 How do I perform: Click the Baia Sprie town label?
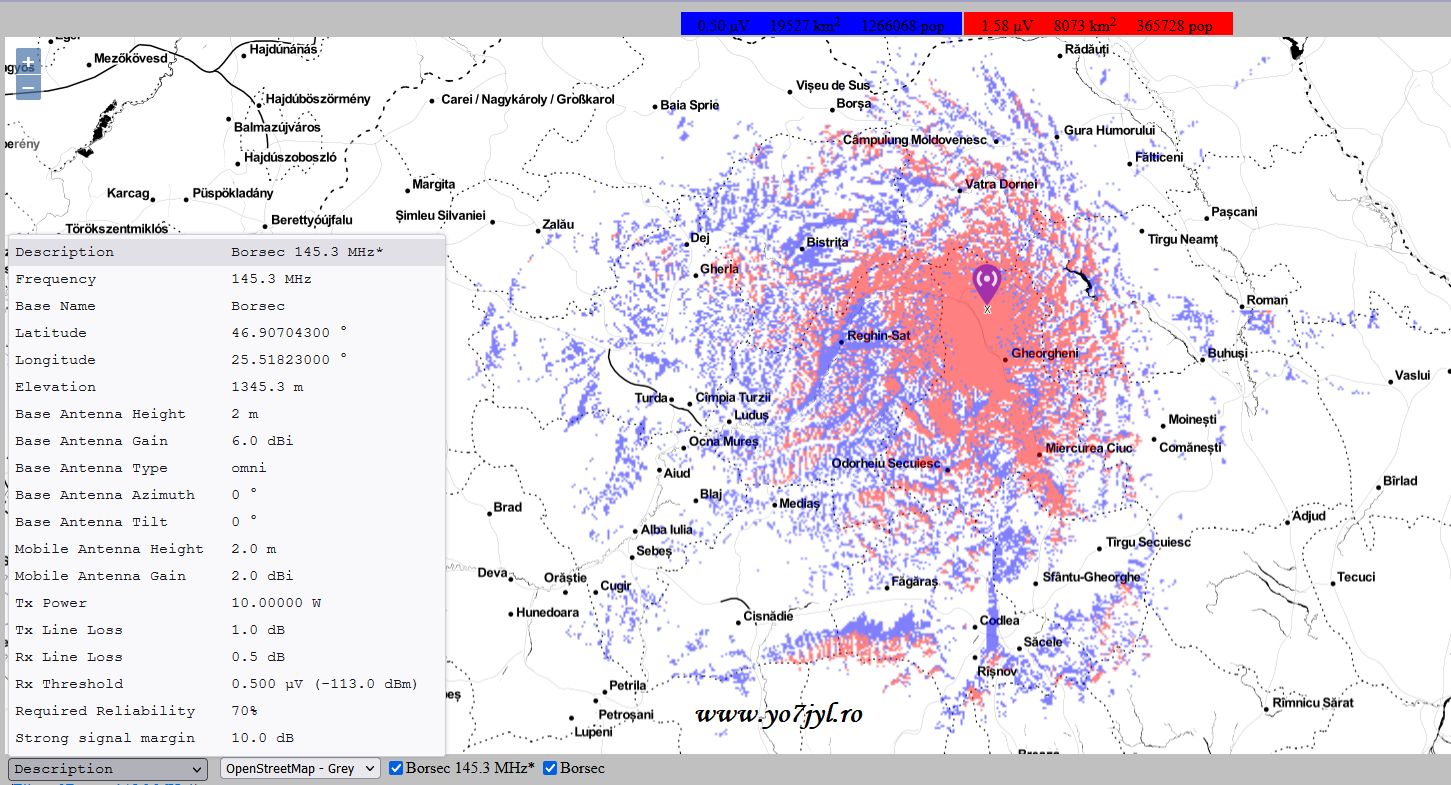click(x=690, y=105)
